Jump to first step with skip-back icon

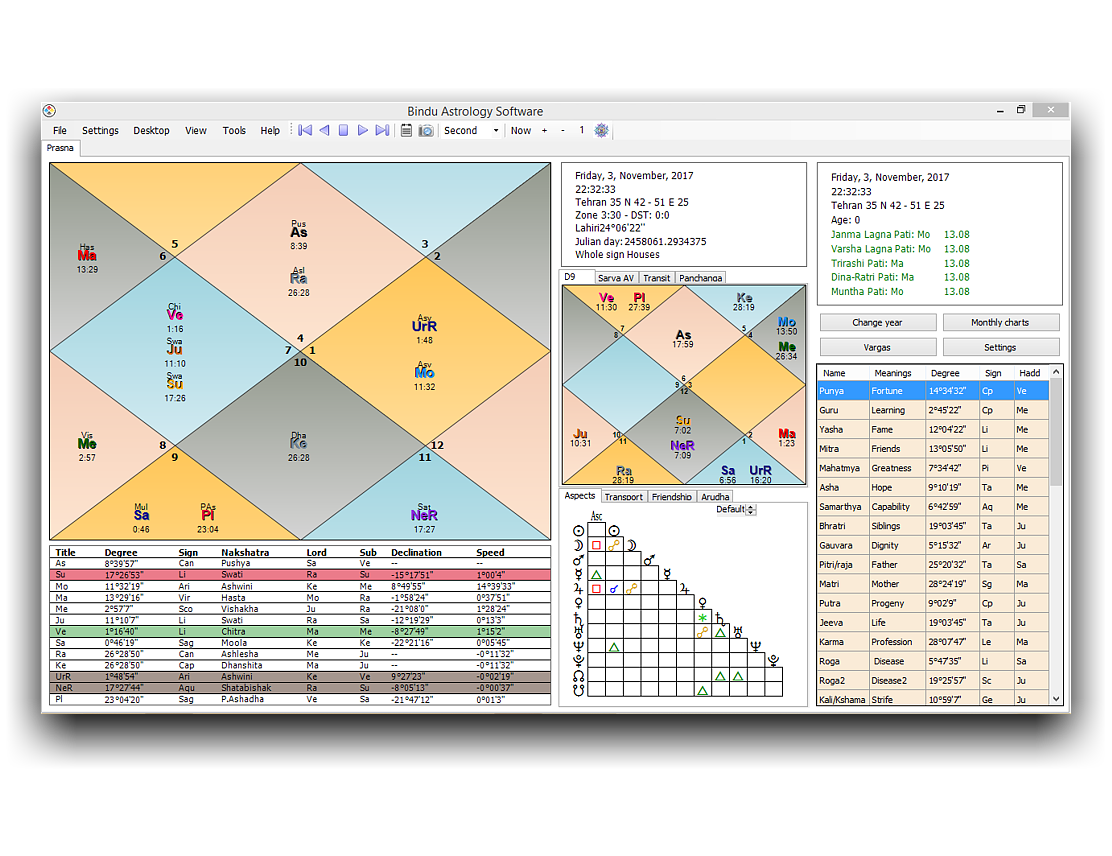(x=305, y=130)
